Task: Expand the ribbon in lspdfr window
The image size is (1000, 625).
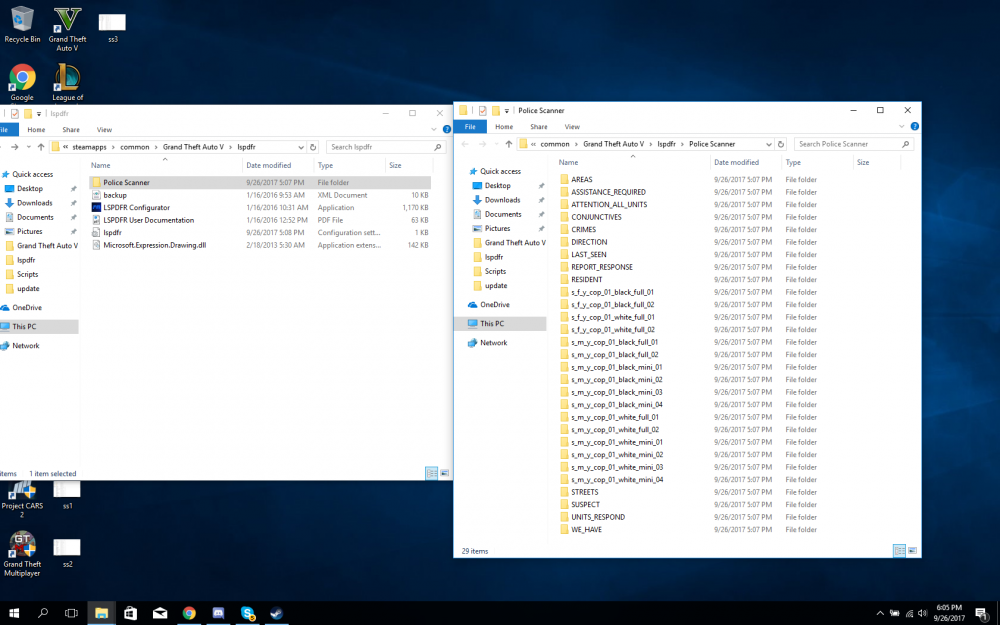Action: tap(434, 129)
